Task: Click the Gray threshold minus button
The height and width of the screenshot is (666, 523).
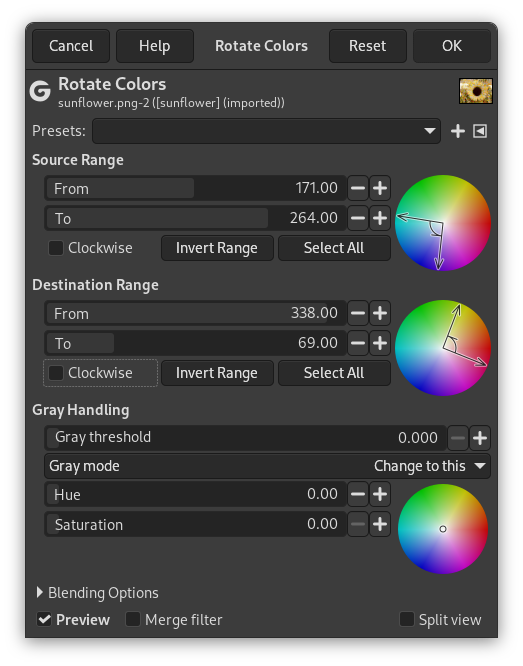Action: coord(458,438)
